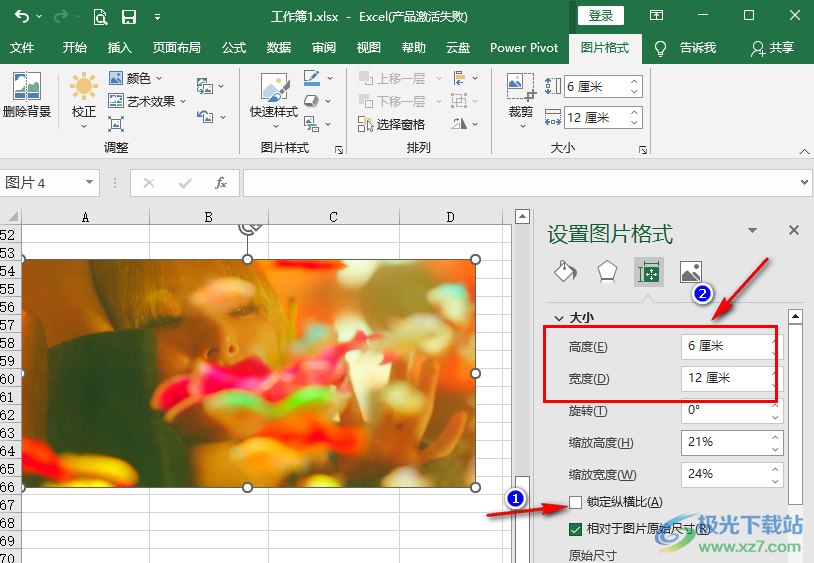
Task: Click the 告诉我 tell me search box
Action: 686,48
